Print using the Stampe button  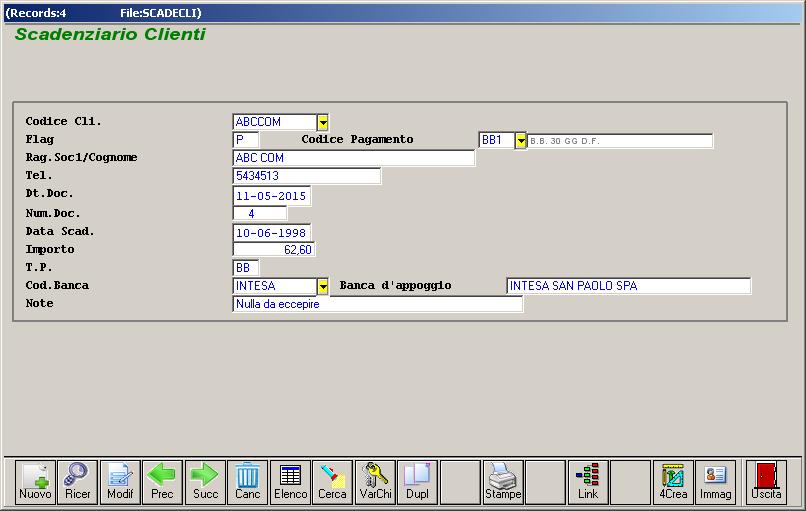(503, 482)
